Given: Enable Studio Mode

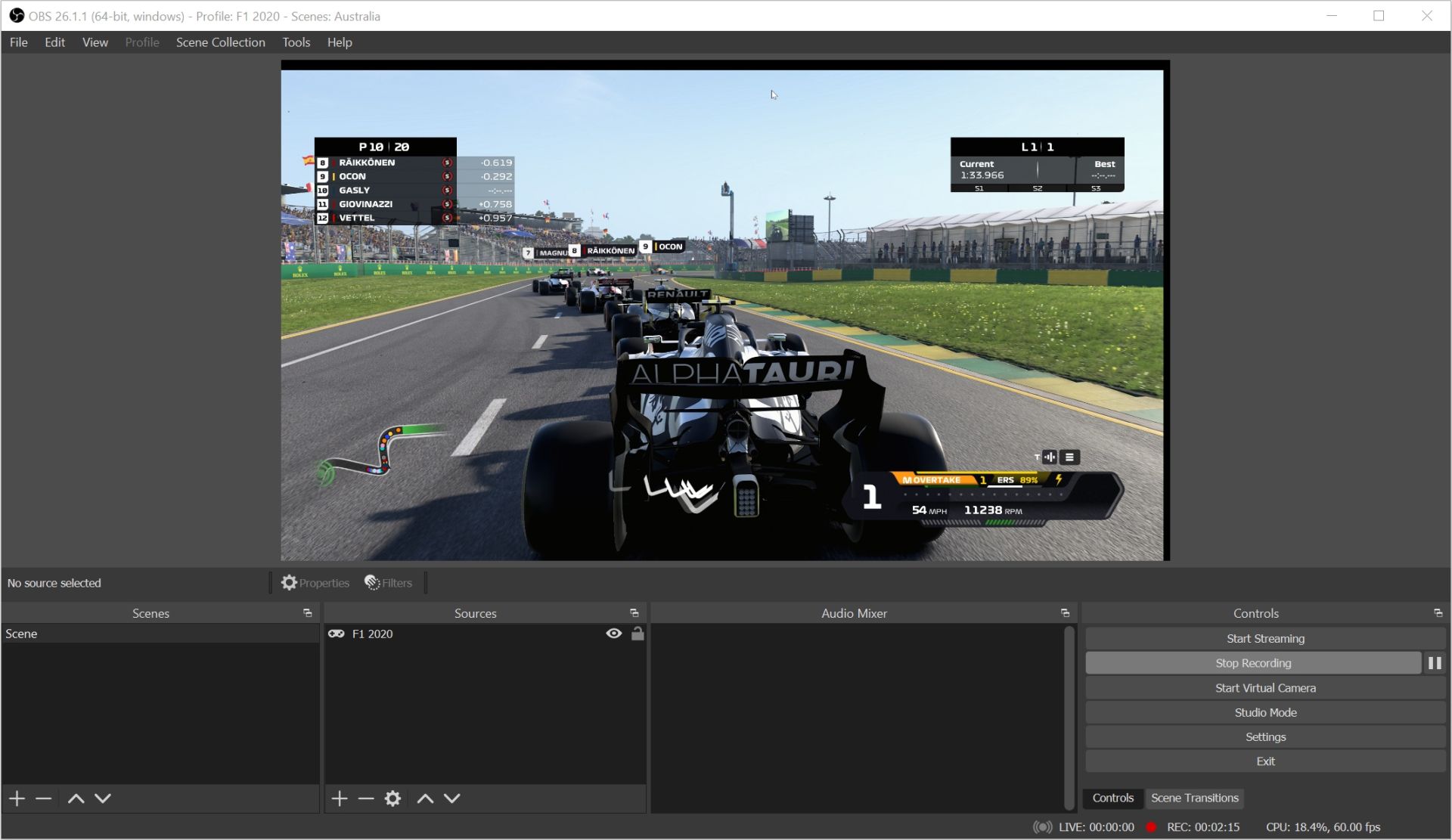Looking at the screenshot, I should 1265,712.
